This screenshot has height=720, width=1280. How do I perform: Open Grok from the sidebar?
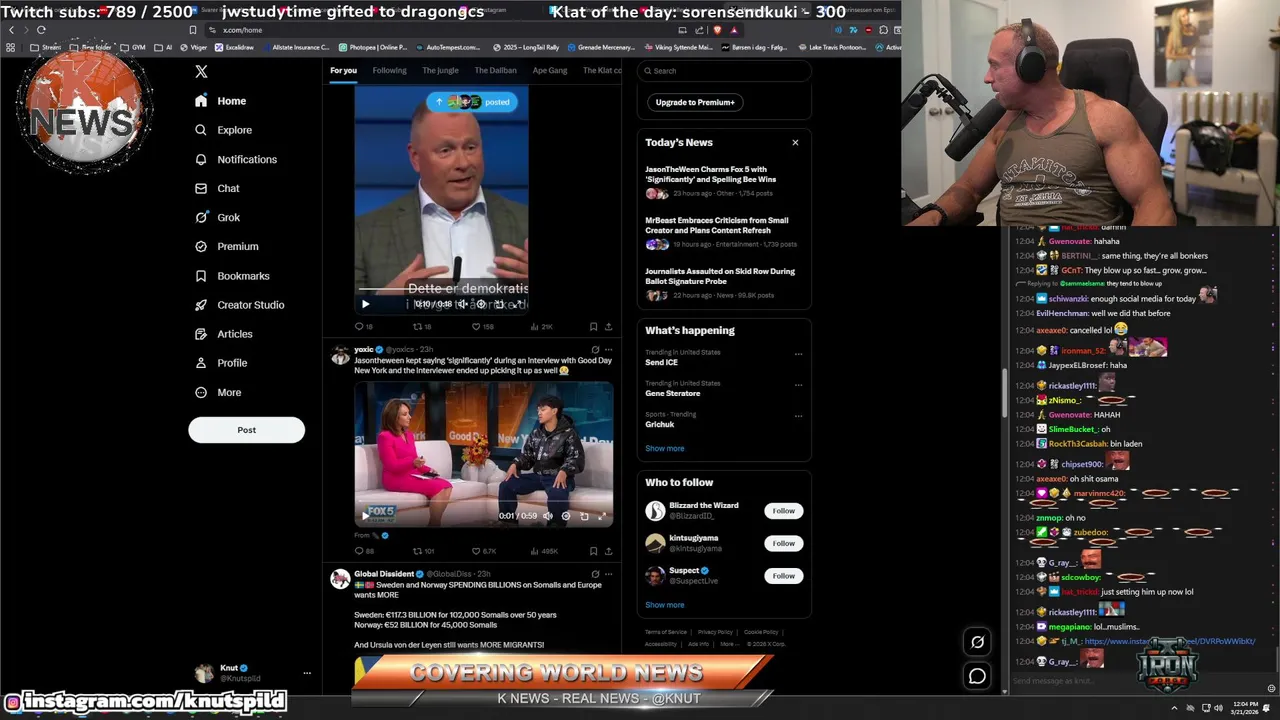pos(217,217)
